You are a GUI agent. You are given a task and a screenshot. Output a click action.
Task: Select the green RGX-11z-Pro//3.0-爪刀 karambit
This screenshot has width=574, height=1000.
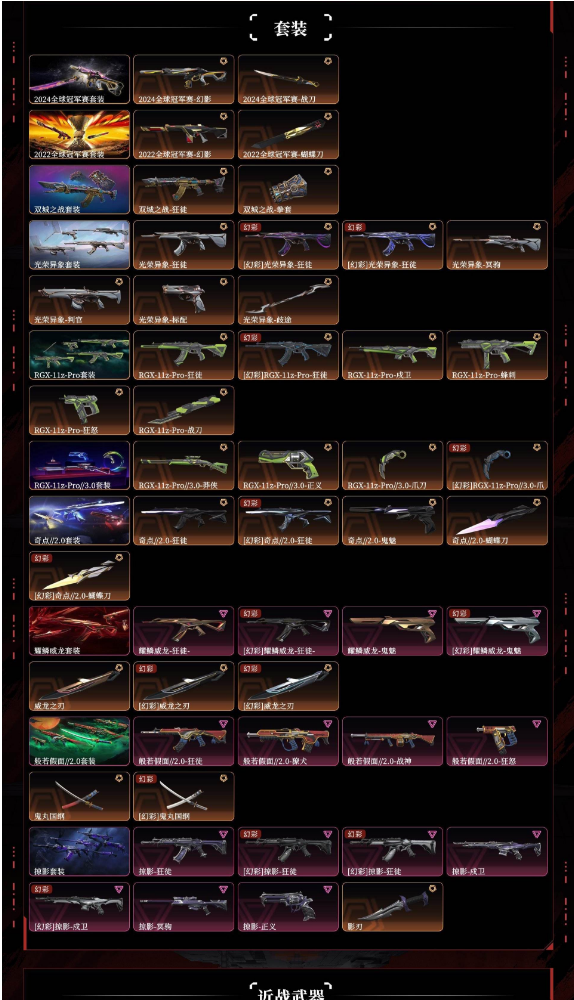(x=392, y=466)
